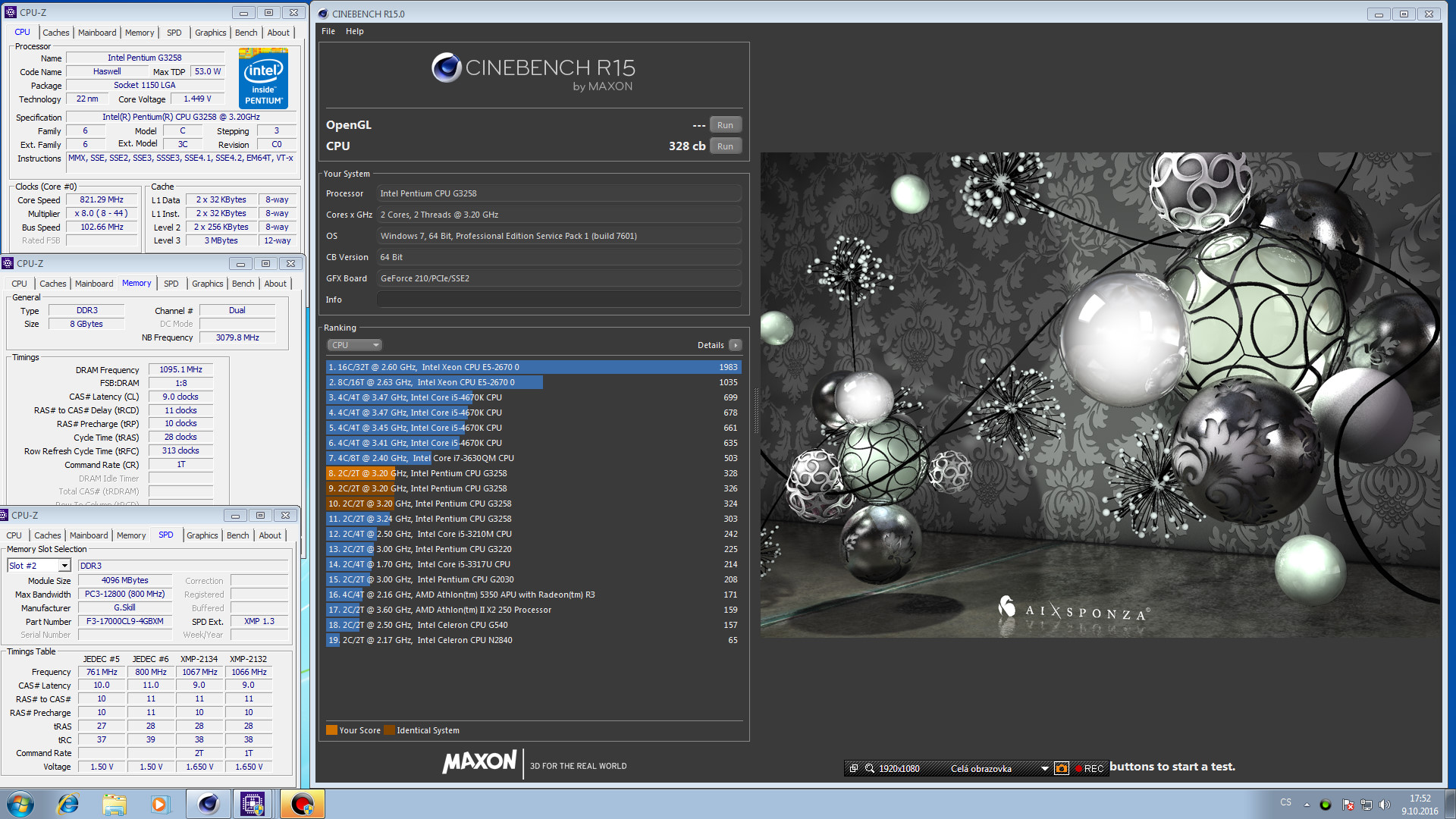This screenshot has height=819, width=1456.
Task: Open Memory tab in bottom CPU-Z window
Action: tap(131, 535)
